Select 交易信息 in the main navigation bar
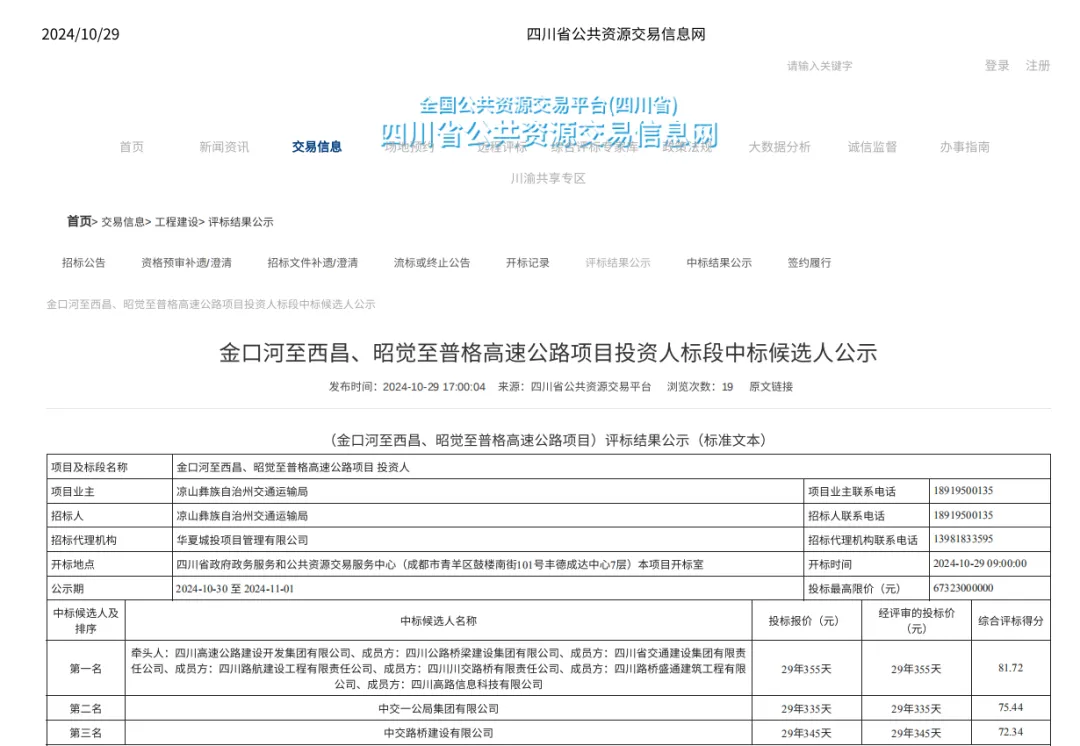The image size is (1080, 746). [317, 147]
